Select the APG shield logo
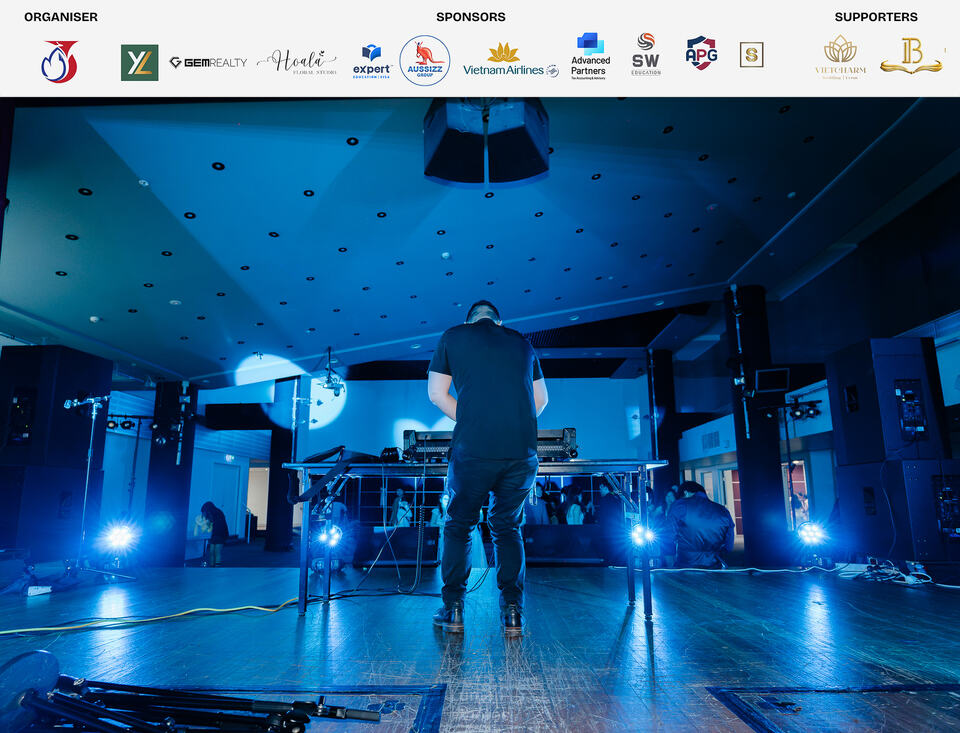Image resolution: width=960 pixels, height=733 pixels. point(701,53)
